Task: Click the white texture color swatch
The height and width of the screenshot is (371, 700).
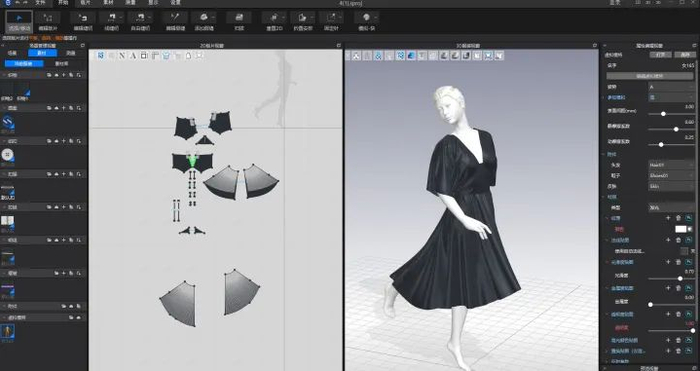Action: [680, 229]
